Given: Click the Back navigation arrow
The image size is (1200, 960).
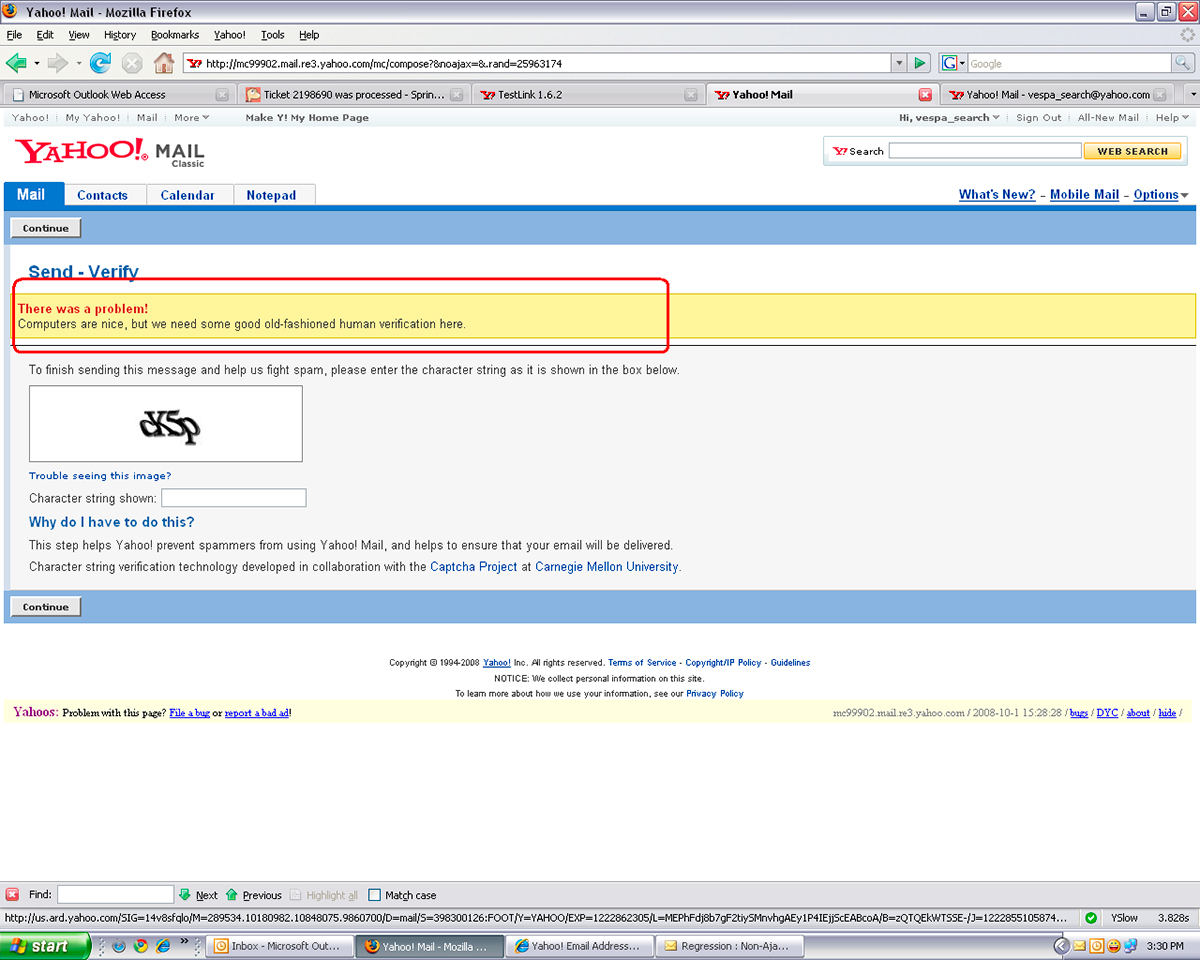Looking at the screenshot, I should click(18, 62).
